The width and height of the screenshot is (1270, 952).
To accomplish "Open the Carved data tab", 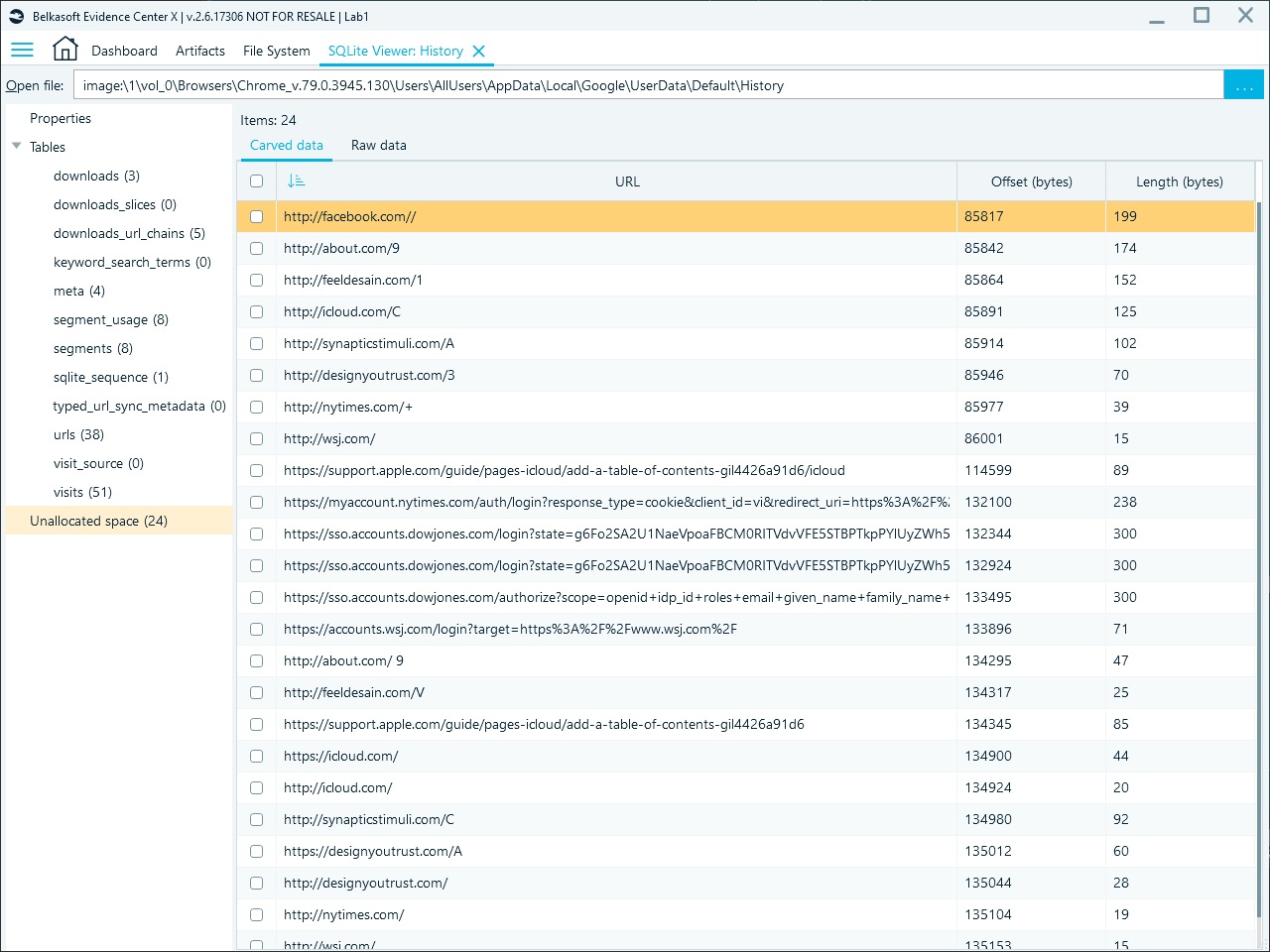I will pos(287,145).
